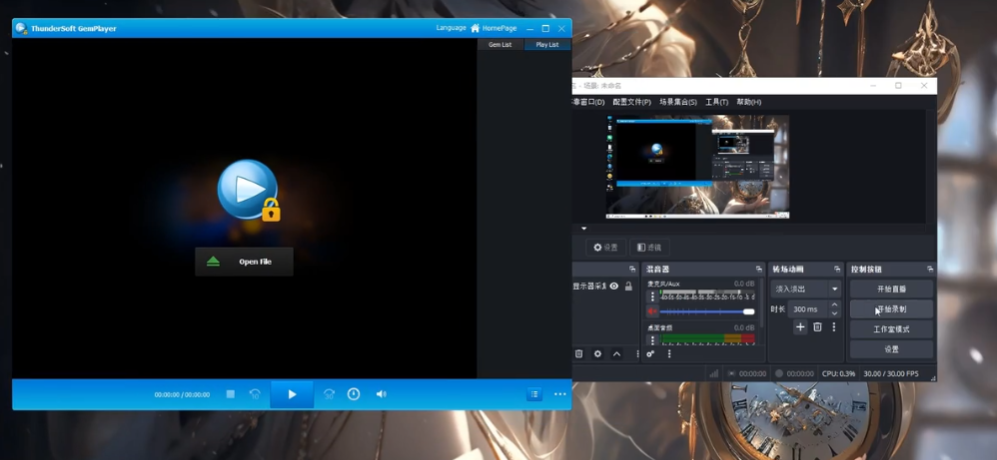Open the mic/Aux channel three-dot options
Viewport: 997px width, 460px height.
(652, 296)
